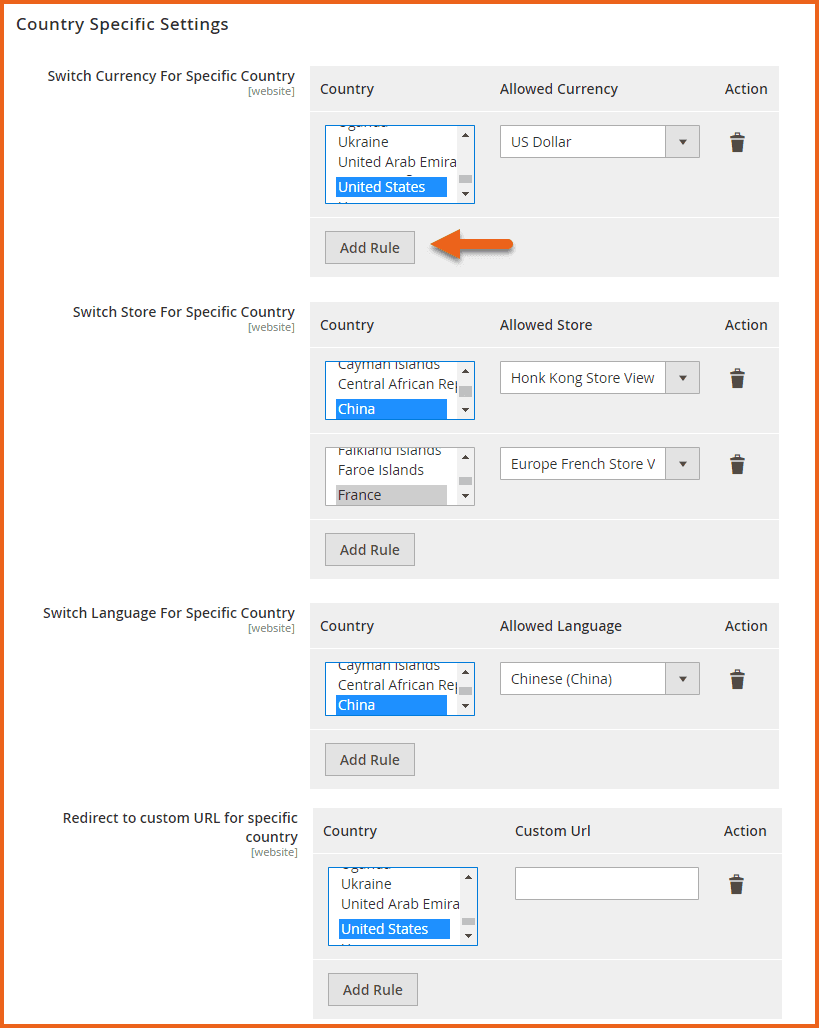Open the US Dollar currency dropdown

tap(682, 142)
